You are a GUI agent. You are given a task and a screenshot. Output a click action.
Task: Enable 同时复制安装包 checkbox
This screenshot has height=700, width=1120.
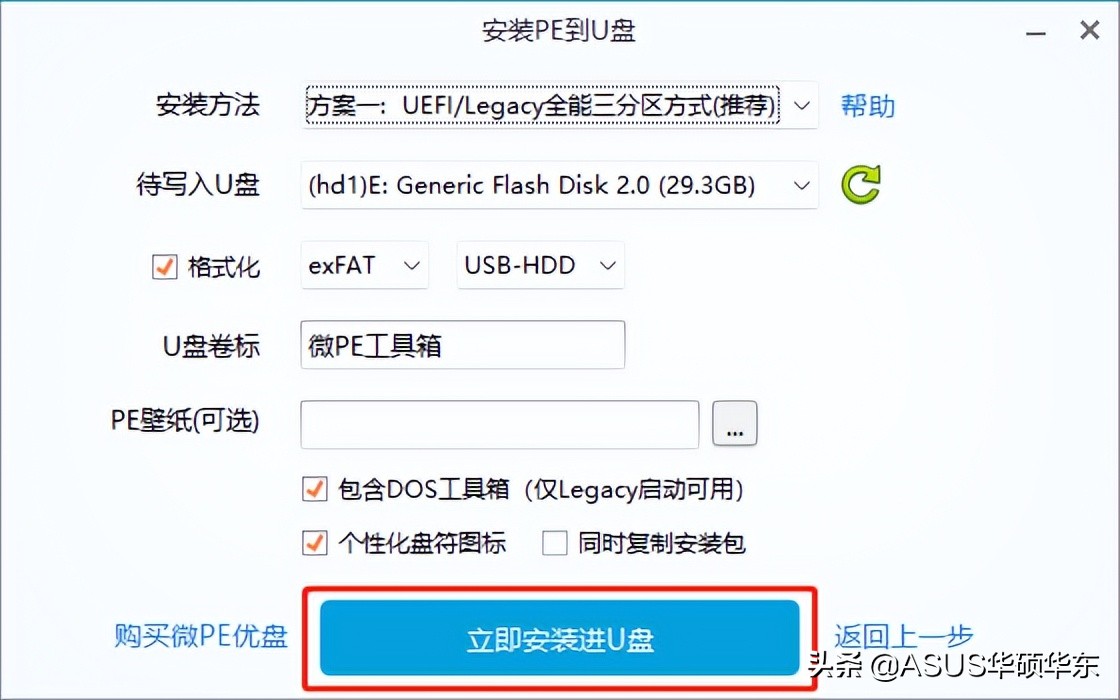554,543
